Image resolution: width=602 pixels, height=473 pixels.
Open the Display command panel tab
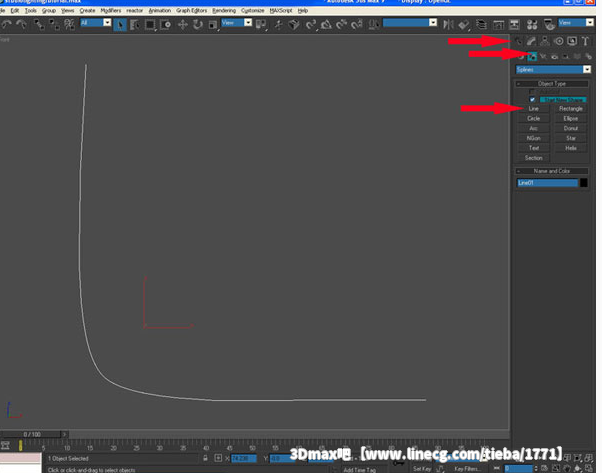[x=572, y=41]
